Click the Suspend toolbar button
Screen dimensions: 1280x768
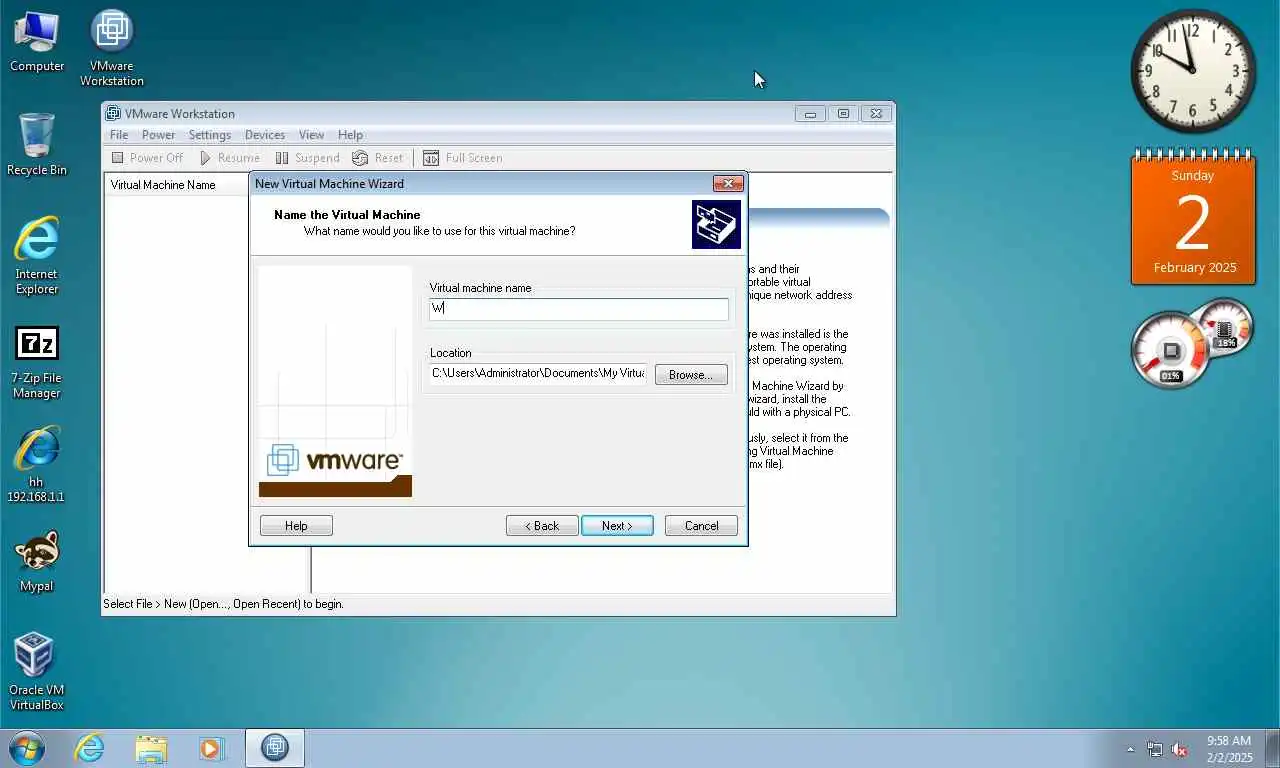(308, 158)
